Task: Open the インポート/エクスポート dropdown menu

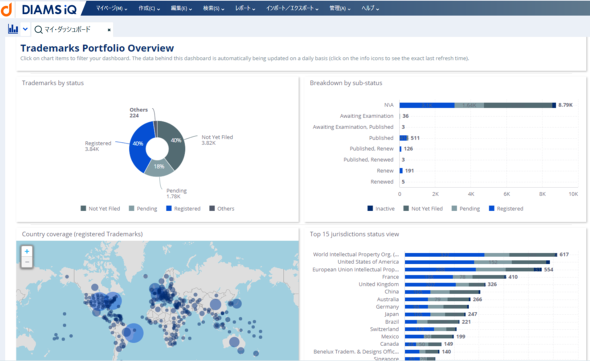Action: pyautogui.click(x=292, y=8)
